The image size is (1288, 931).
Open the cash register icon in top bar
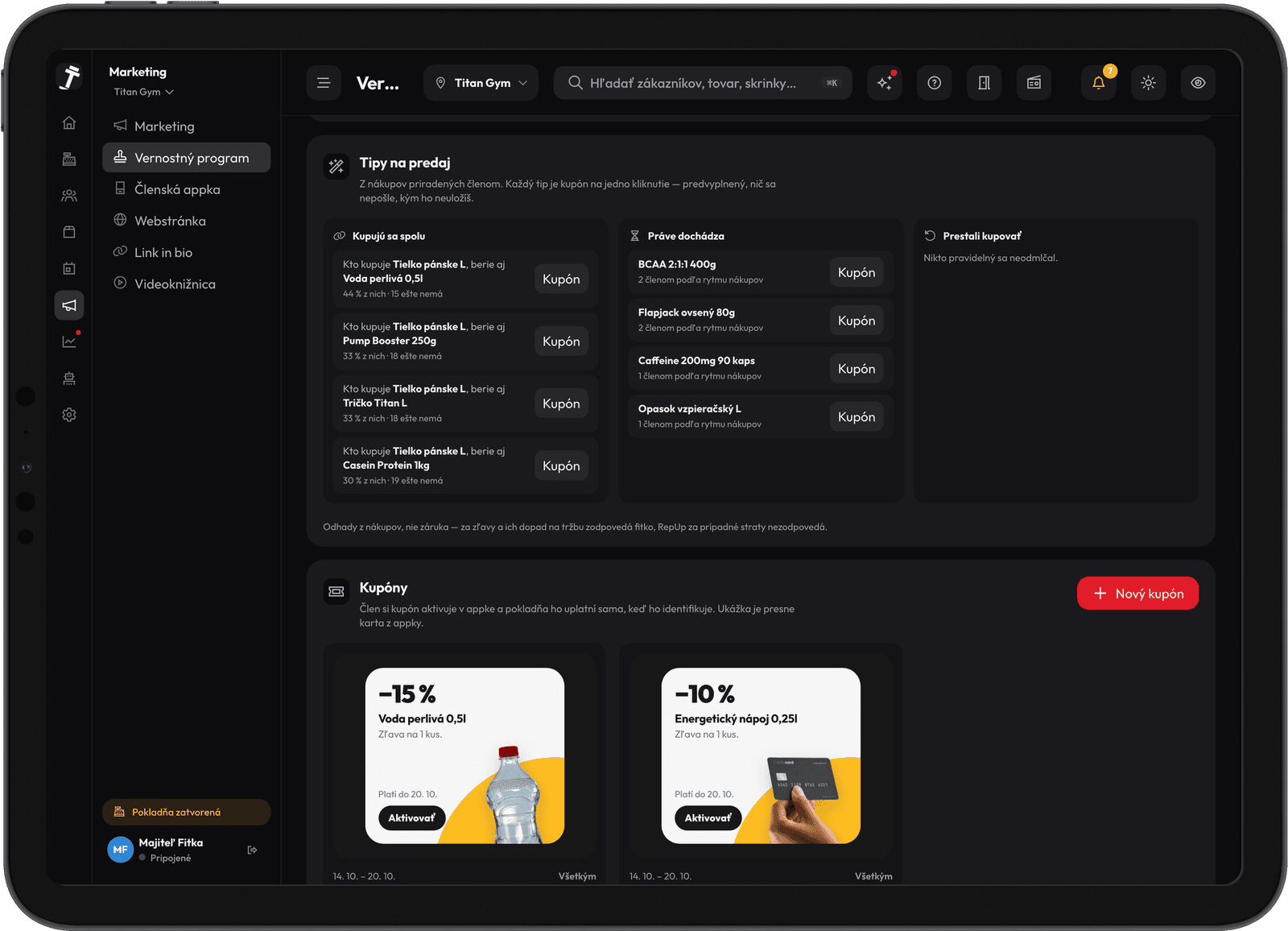tap(1034, 83)
